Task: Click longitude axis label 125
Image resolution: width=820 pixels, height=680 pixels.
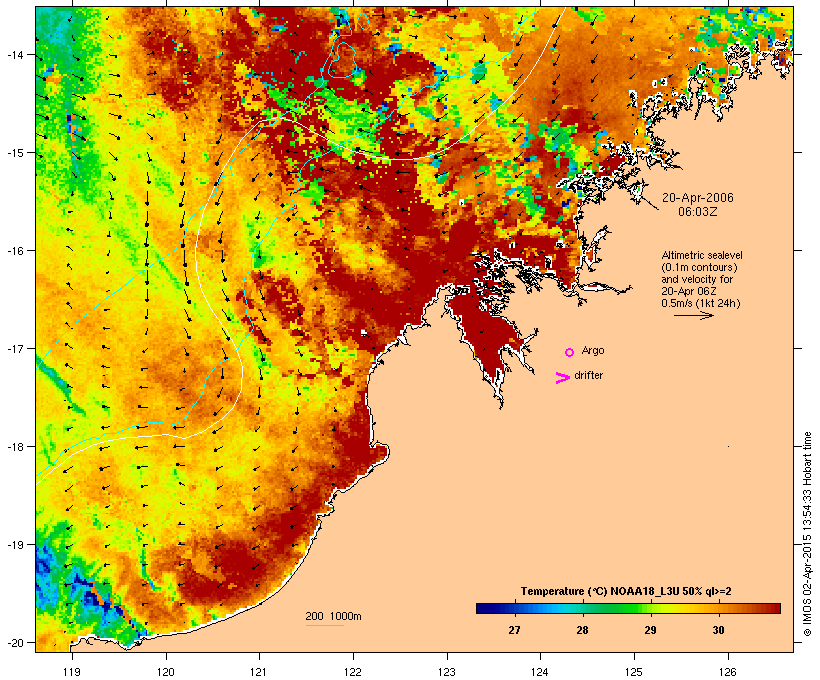Action: coord(634,672)
